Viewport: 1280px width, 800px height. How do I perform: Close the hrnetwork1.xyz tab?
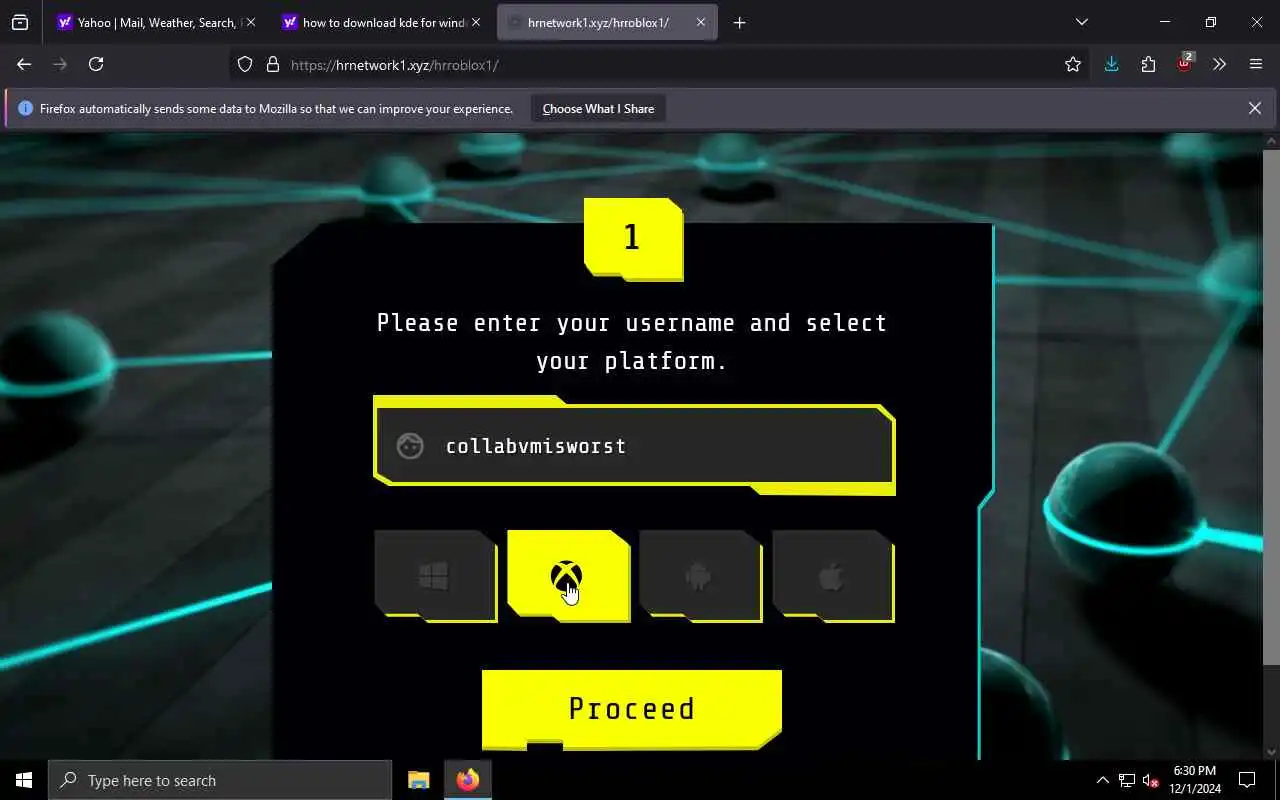(701, 22)
